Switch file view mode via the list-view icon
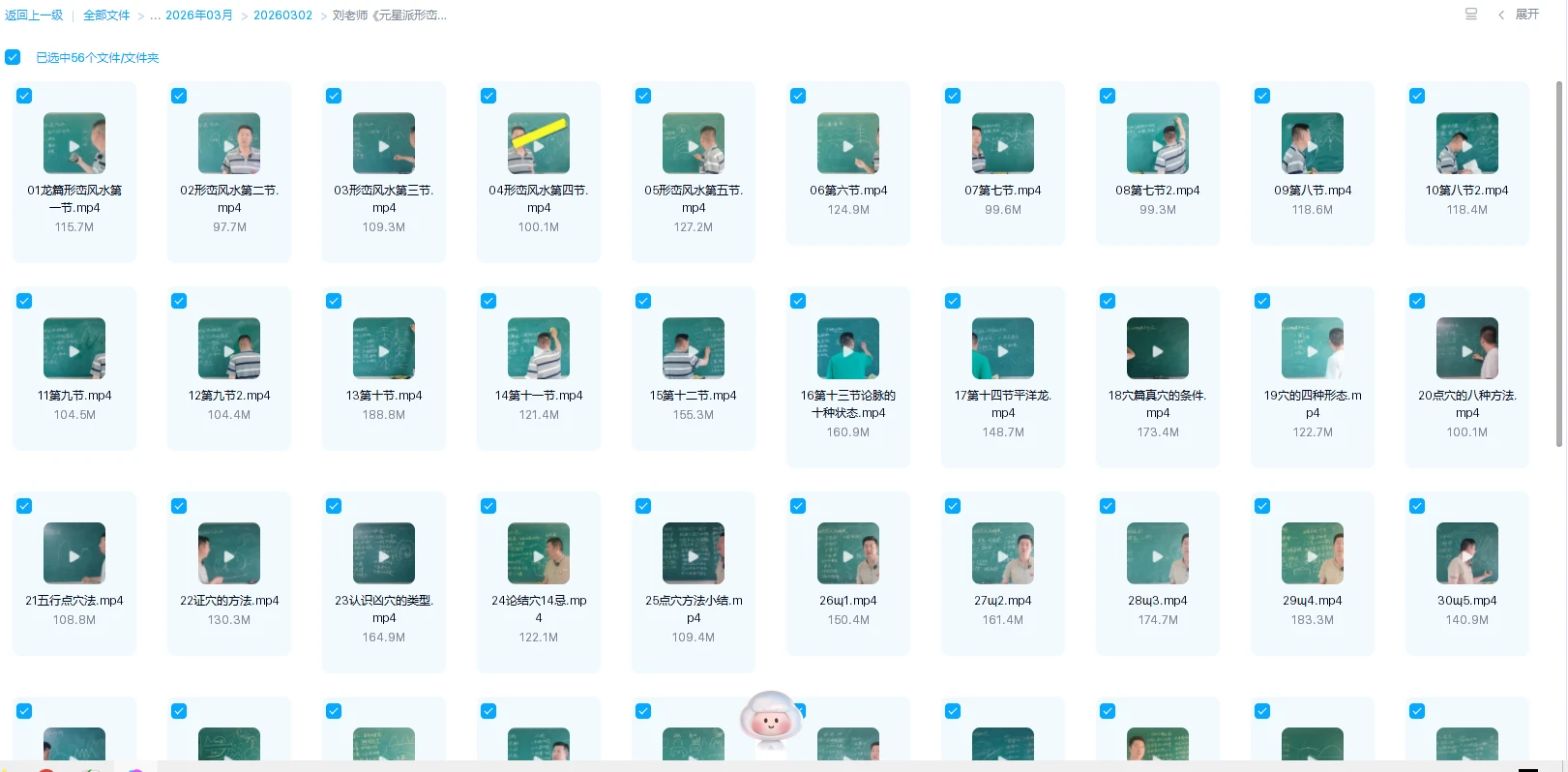The height and width of the screenshot is (772, 1568). [1470, 15]
